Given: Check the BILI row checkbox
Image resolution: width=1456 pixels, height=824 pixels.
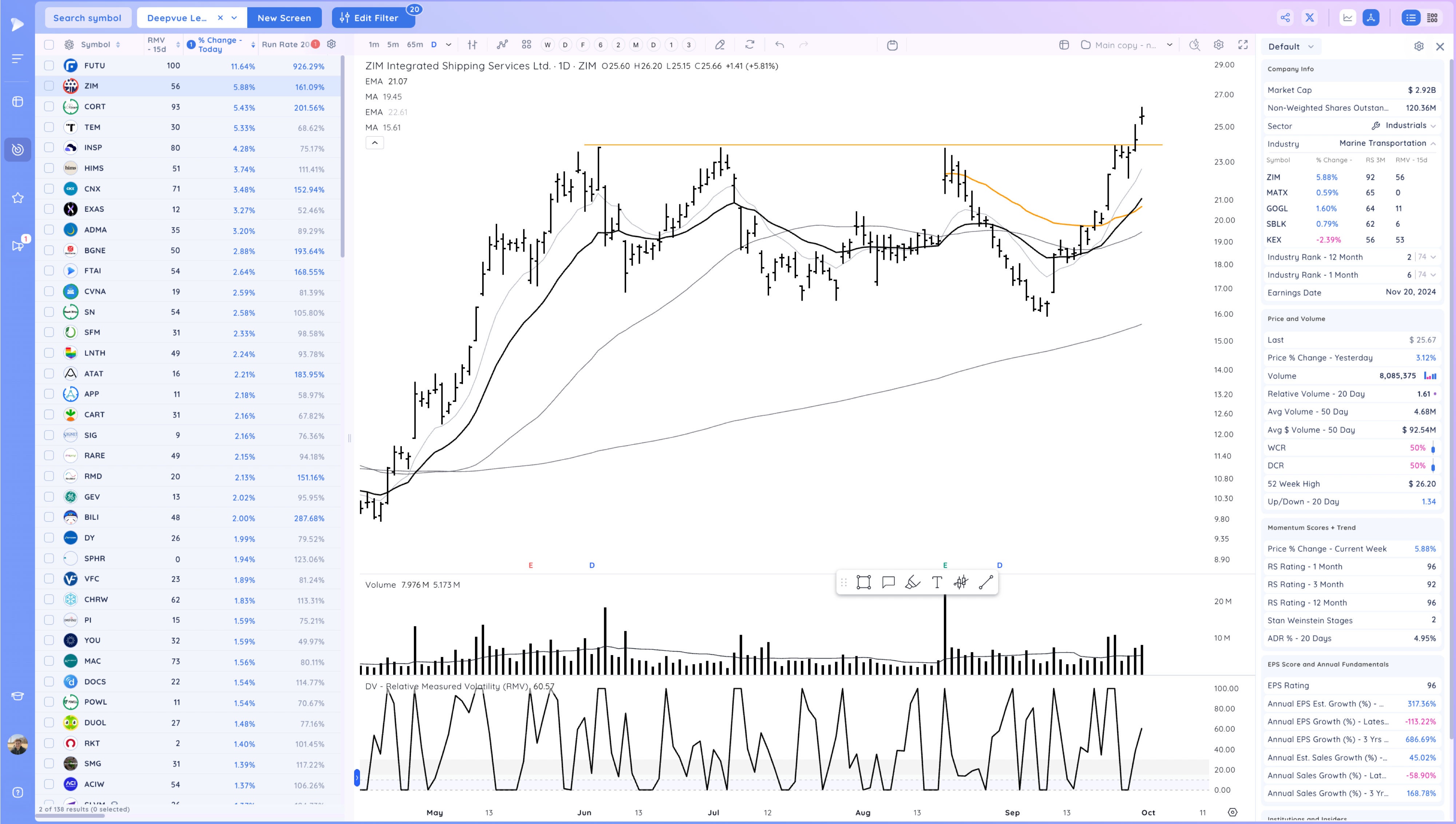Looking at the screenshot, I should pyautogui.click(x=49, y=517).
